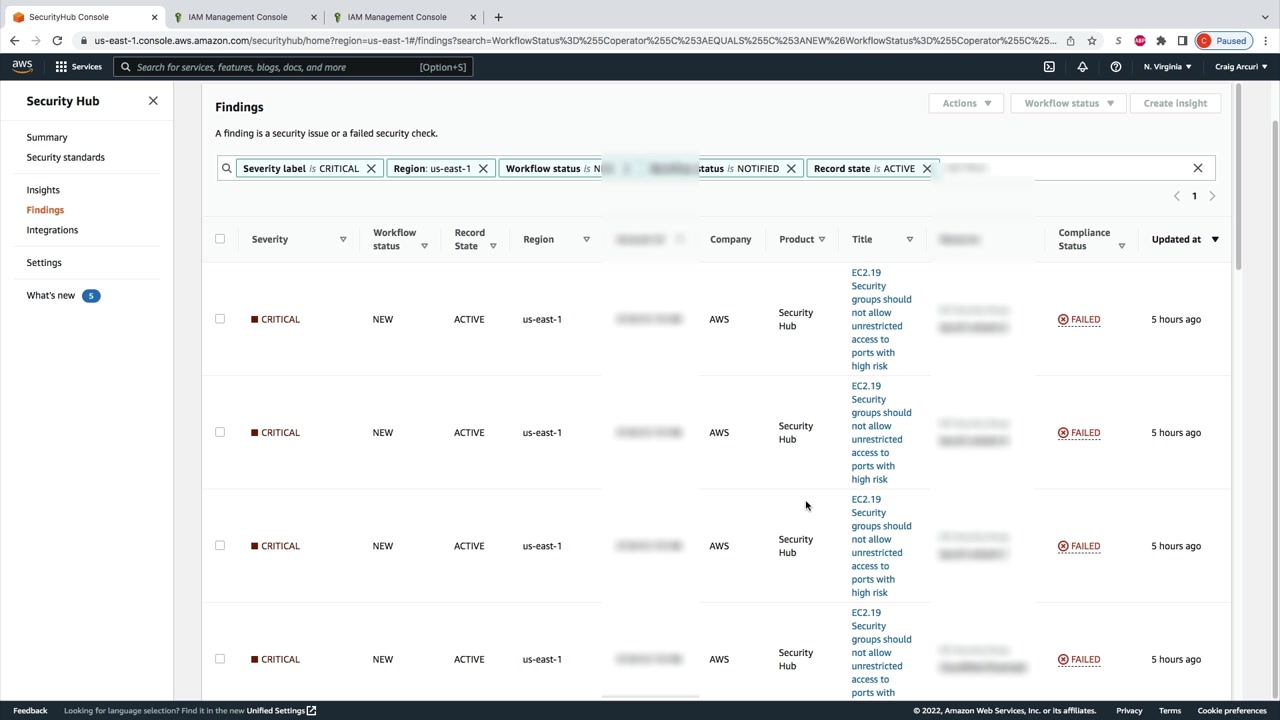The image size is (1280, 720).
Task: Bookmark this page with the star icon
Action: click(x=1092, y=41)
